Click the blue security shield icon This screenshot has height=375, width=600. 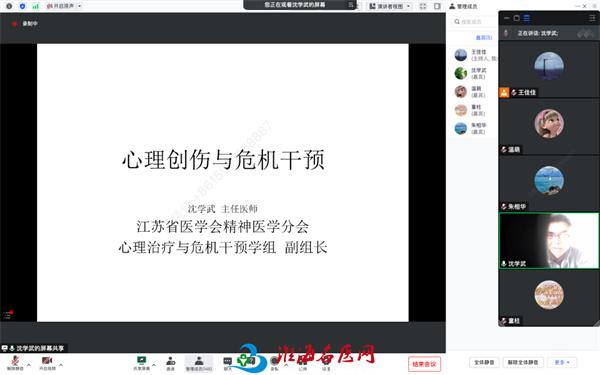[x=22, y=6]
